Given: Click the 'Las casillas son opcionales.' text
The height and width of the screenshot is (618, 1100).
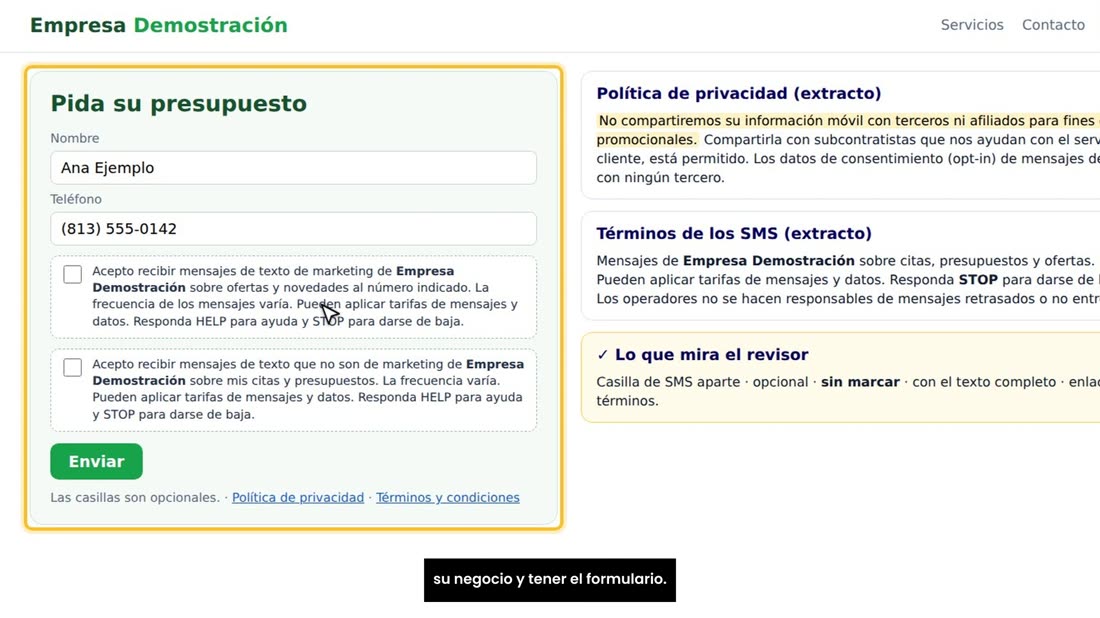Looking at the screenshot, I should (135, 497).
